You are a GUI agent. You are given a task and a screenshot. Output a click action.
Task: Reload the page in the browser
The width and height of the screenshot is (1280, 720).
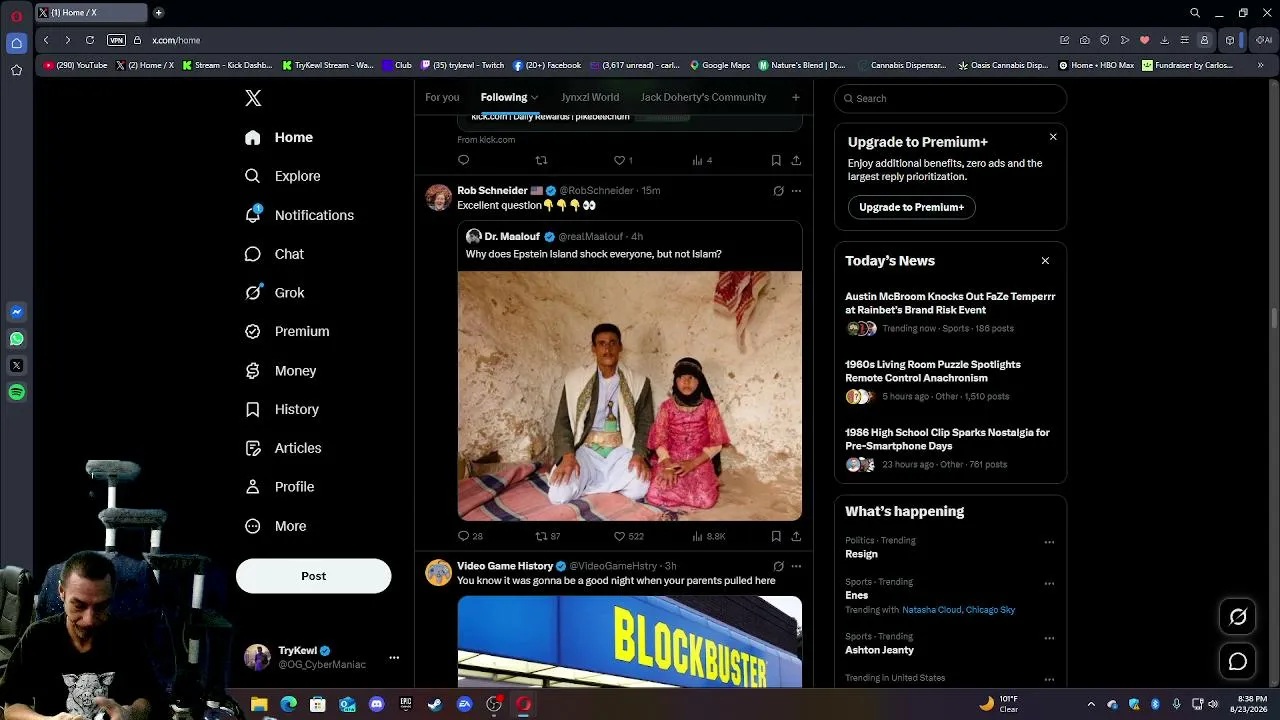point(90,40)
